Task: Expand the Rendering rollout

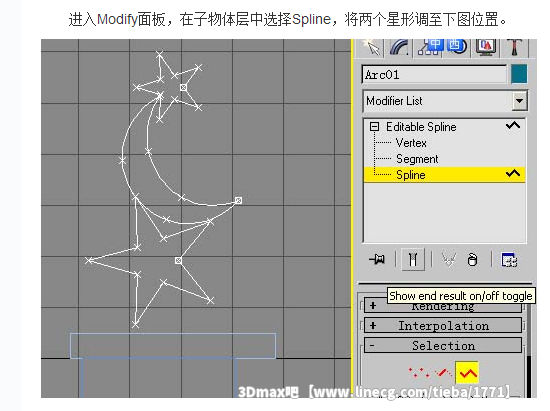Action: 443,306
